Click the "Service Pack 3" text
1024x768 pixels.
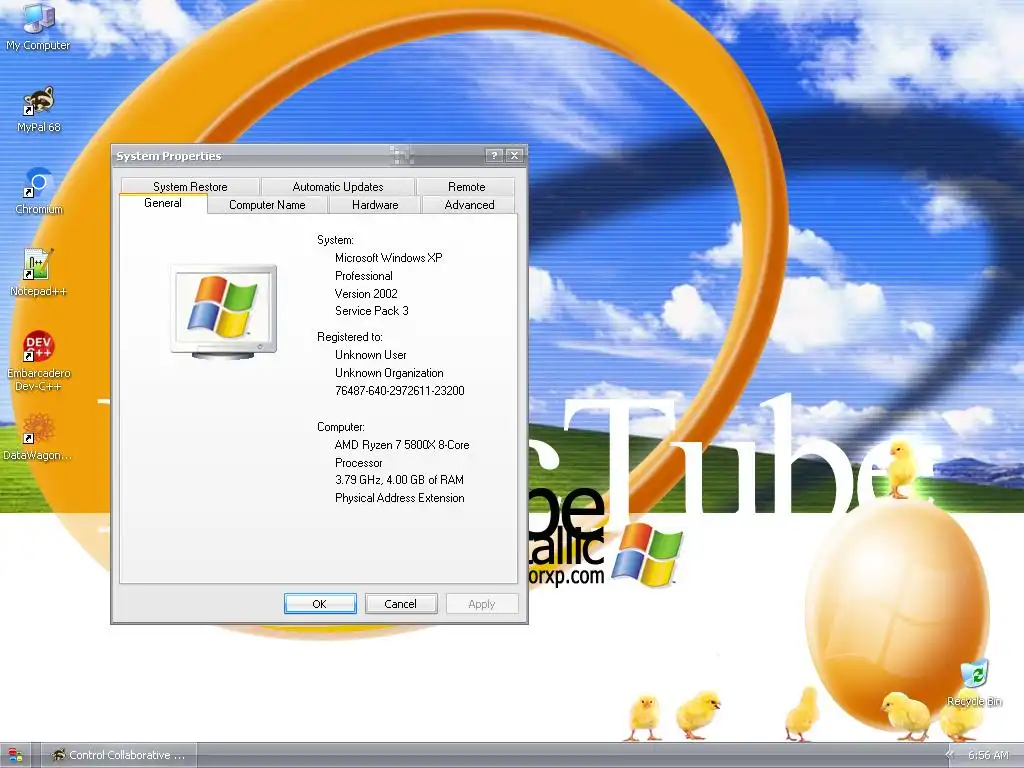click(372, 311)
